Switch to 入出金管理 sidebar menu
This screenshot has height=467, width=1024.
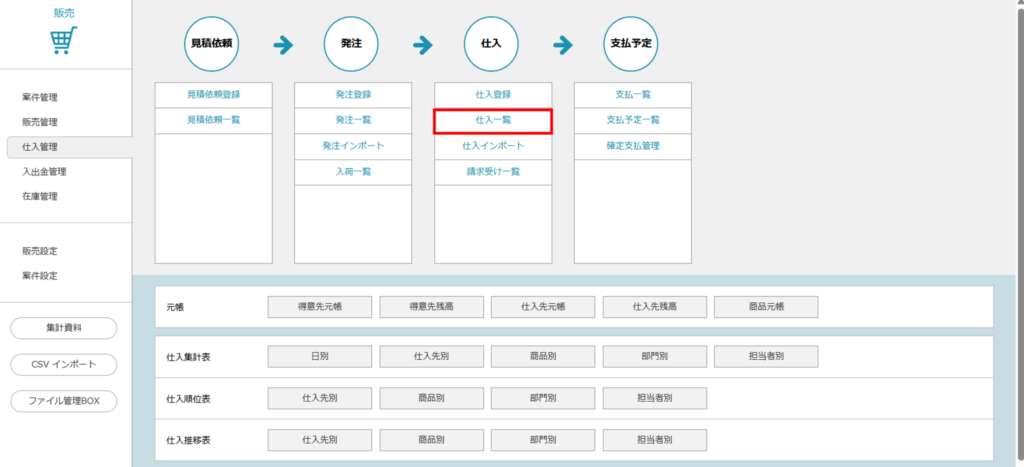(44, 172)
